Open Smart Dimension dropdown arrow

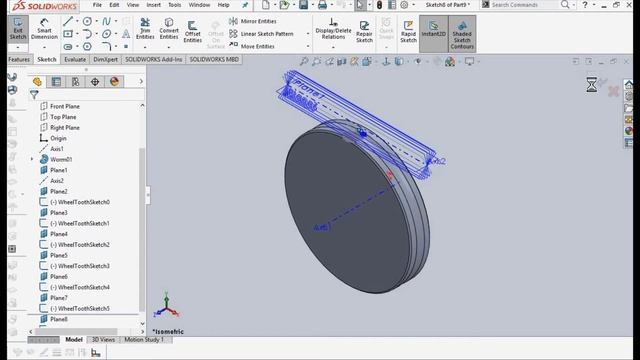[x=44, y=47]
